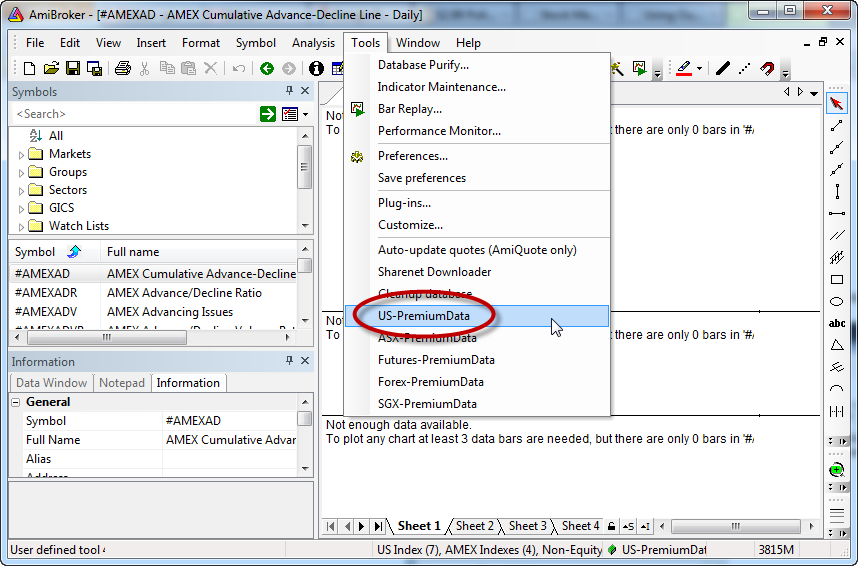Pick the abc Text drawing tool
Image resolution: width=858 pixels, height=566 pixels.
(x=837, y=324)
